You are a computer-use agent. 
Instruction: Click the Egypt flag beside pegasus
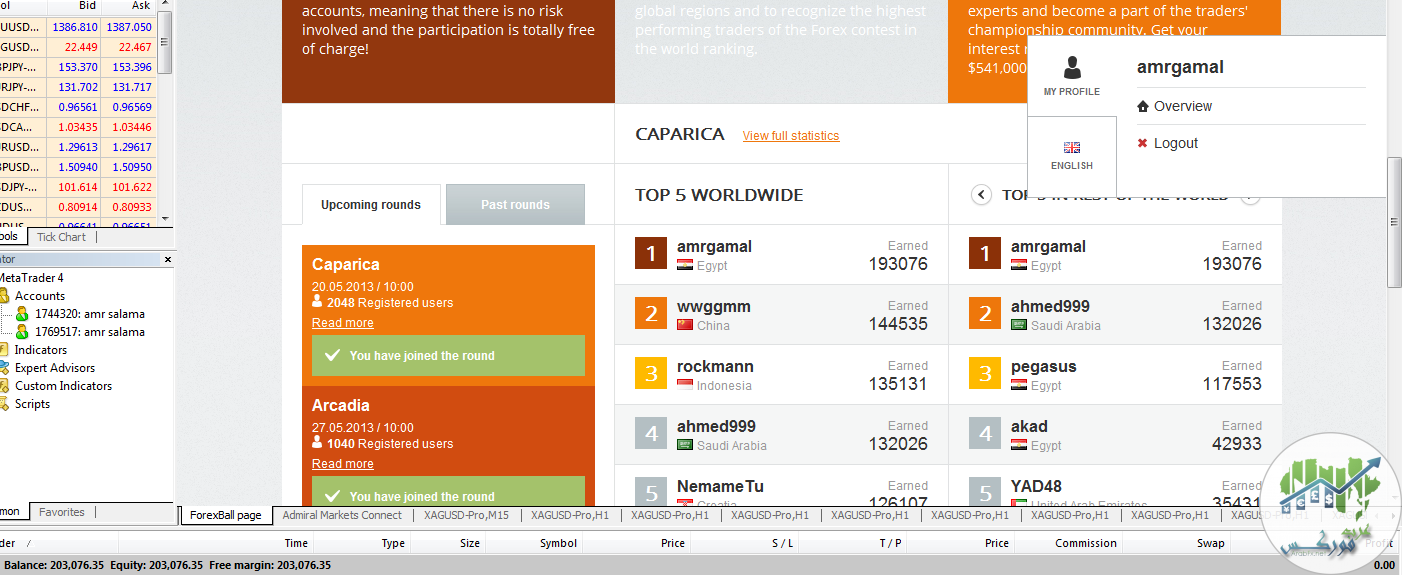coord(1019,385)
